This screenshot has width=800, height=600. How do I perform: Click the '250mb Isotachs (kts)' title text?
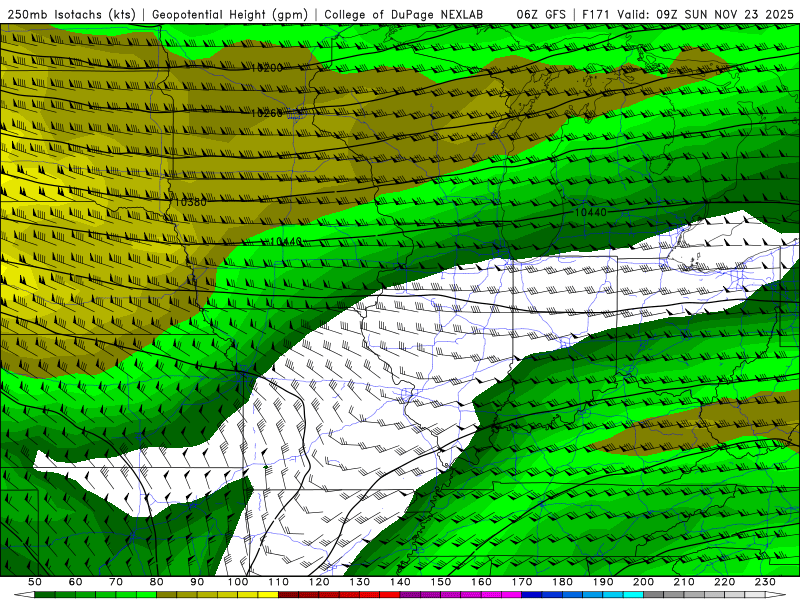[72, 14]
